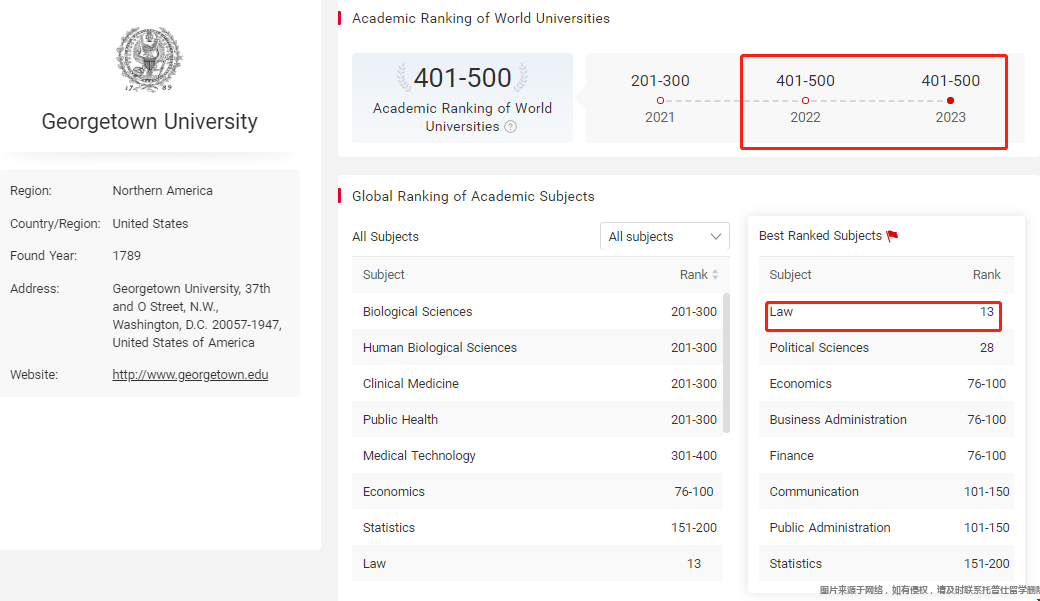The width and height of the screenshot is (1040, 601).
Task: Click the Georgetown University seal logo
Action: tap(149, 59)
